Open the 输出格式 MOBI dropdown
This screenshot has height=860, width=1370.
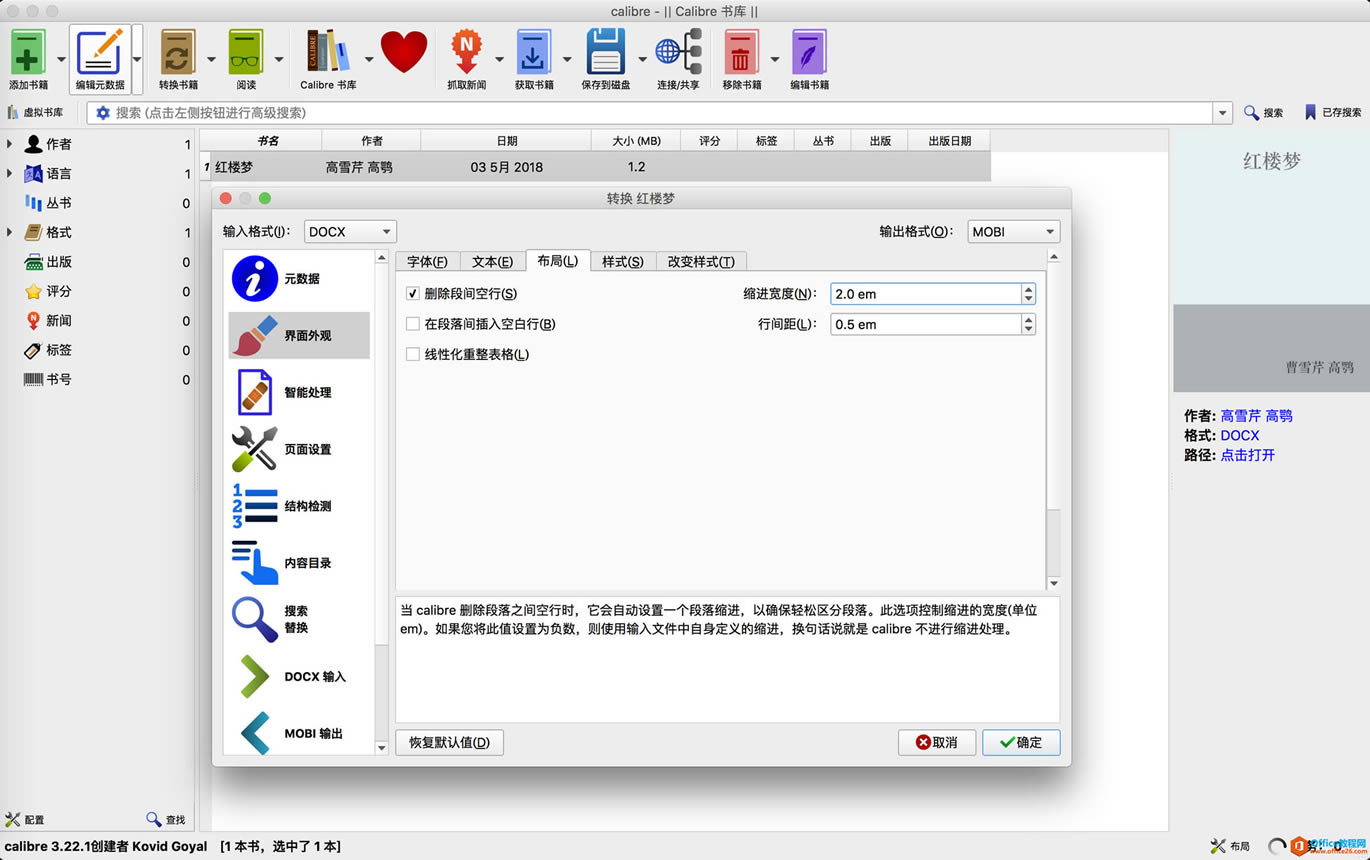click(1012, 231)
